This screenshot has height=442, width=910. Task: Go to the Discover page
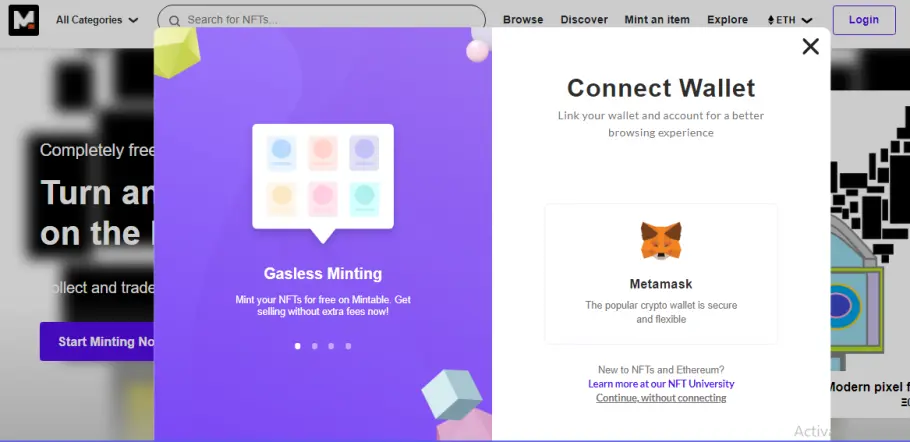point(584,20)
